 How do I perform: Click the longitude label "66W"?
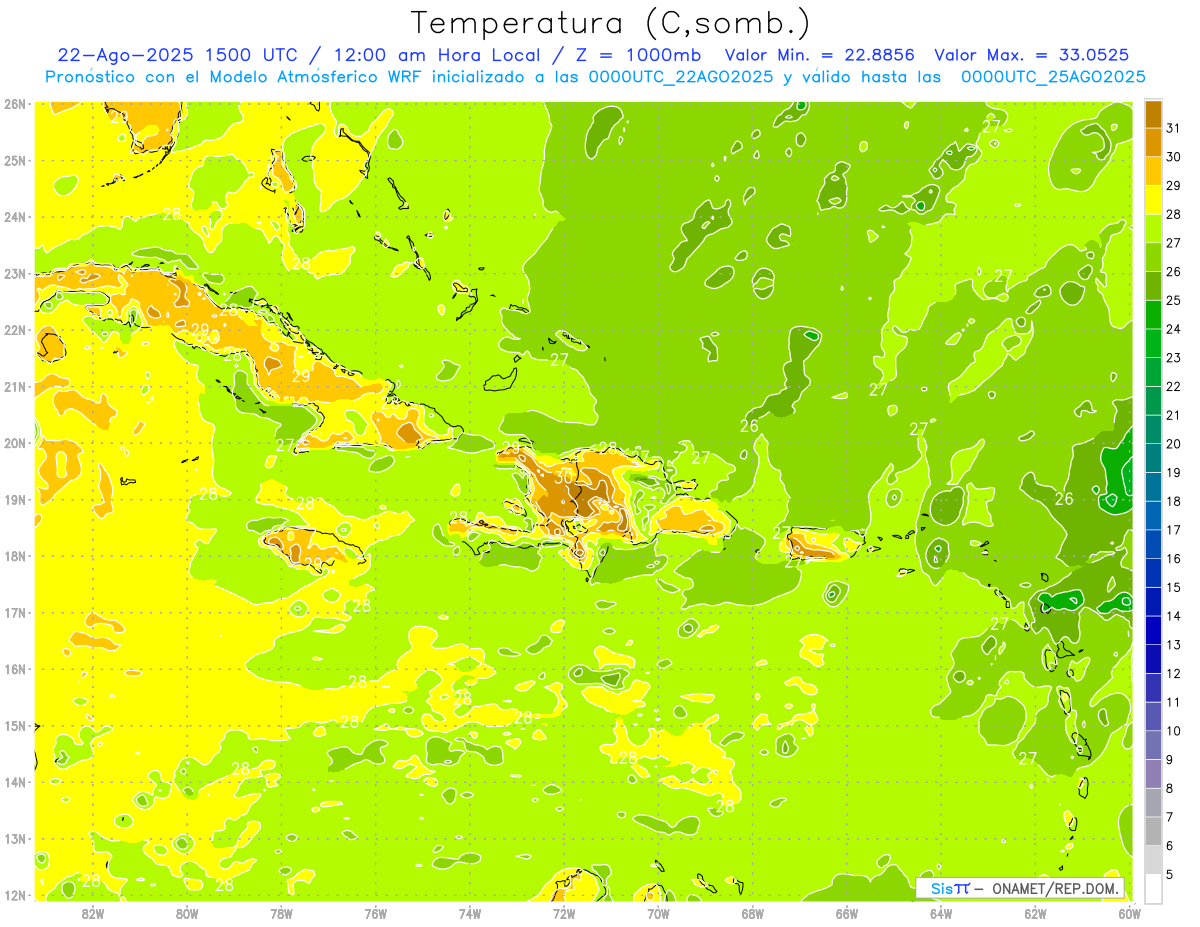coord(847,913)
